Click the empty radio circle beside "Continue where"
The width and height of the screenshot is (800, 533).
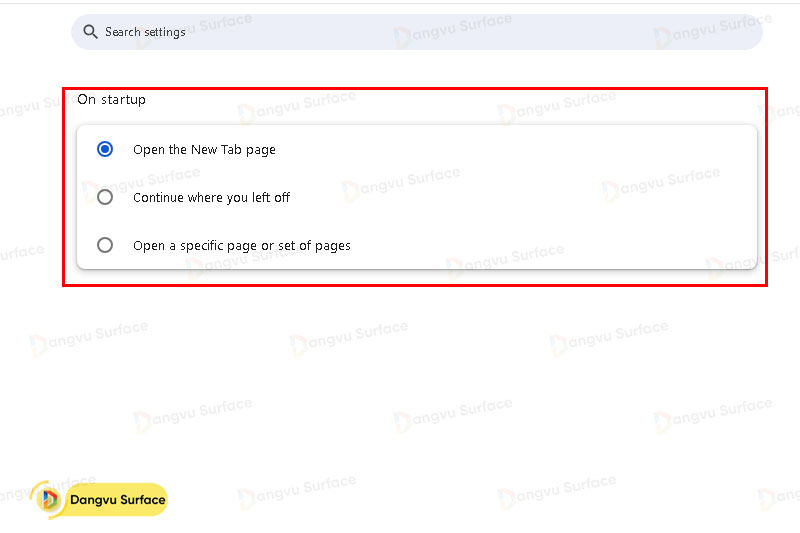click(105, 197)
